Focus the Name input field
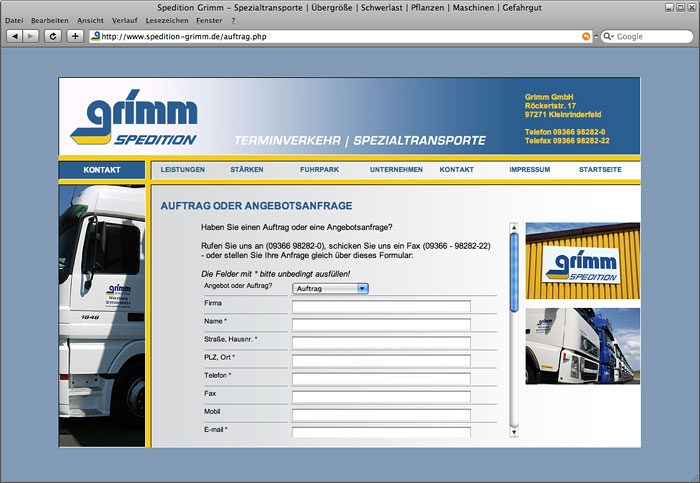Viewport: 700px width, 483px height. [381, 325]
